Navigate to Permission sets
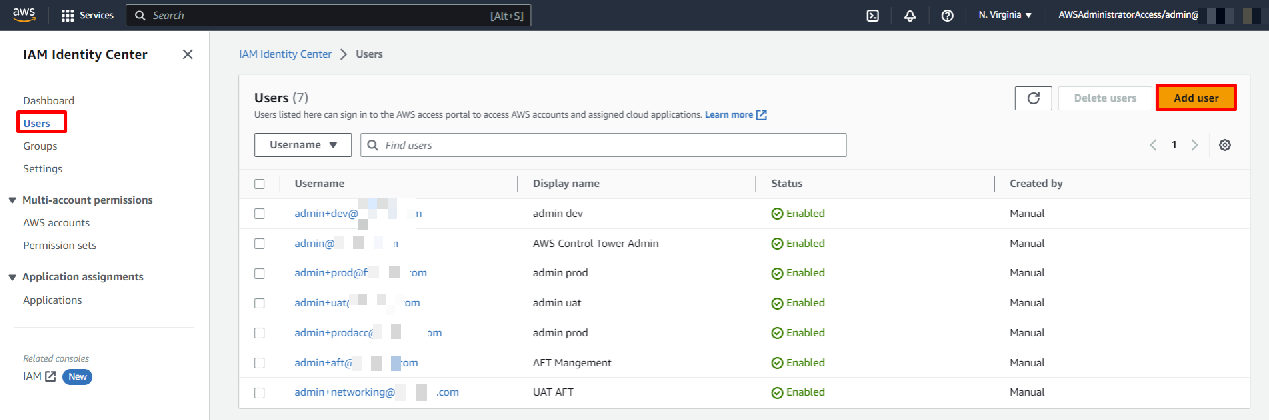Viewport: 1269px width, 420px height. (x=59, y=245)
